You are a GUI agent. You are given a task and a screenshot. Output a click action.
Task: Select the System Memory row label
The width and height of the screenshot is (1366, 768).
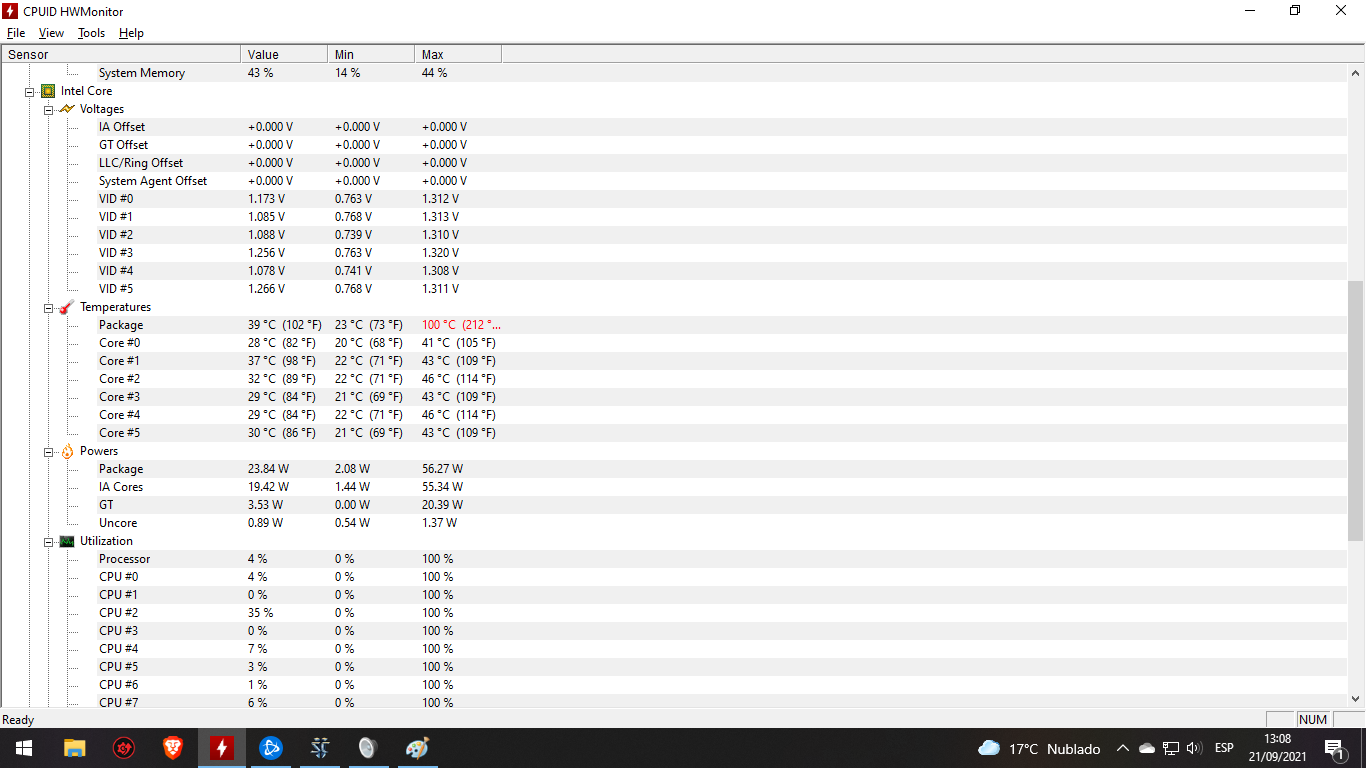coord(142,73)
